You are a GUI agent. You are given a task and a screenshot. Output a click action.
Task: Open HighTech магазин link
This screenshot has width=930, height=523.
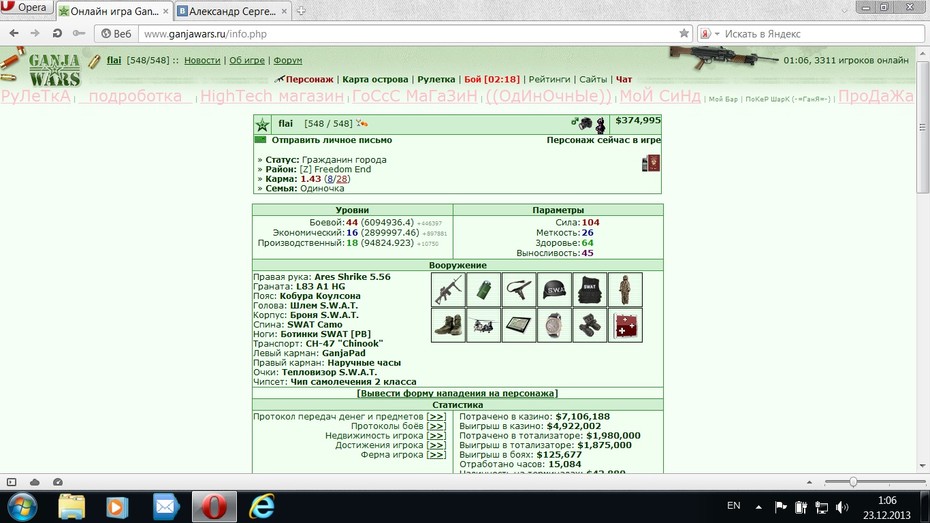[x=272, y=96]
